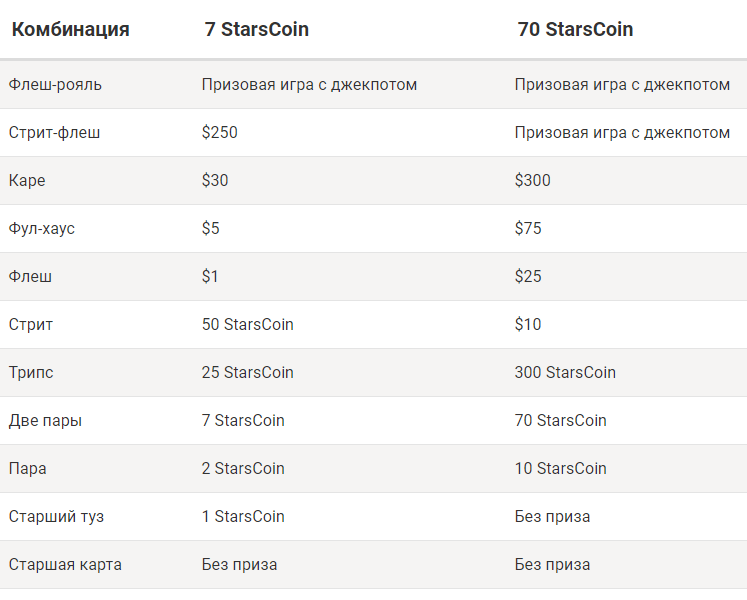Click the Трипс row label
This screenshot has height=600, width=747.
[x=31, y=373]
